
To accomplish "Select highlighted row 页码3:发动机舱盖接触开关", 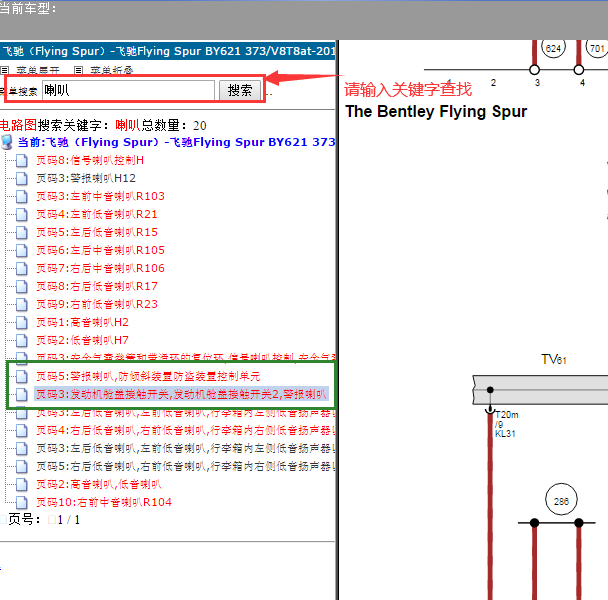I will click(x=181, y=394).
